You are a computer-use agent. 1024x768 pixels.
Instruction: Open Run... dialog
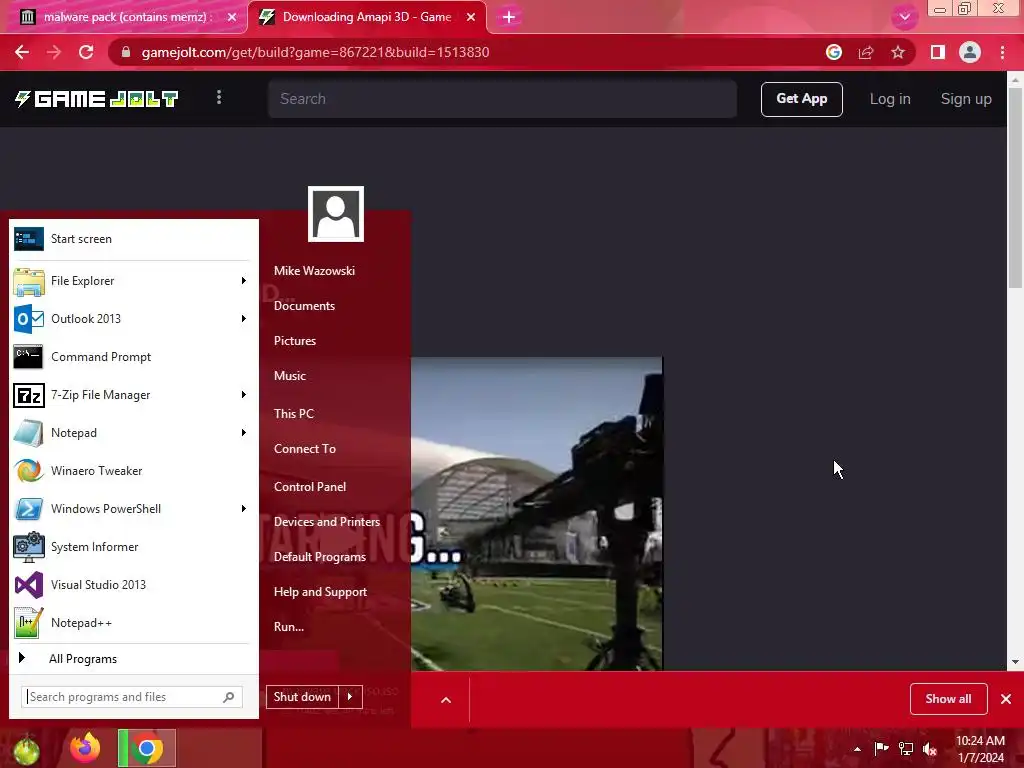(289, 627)
